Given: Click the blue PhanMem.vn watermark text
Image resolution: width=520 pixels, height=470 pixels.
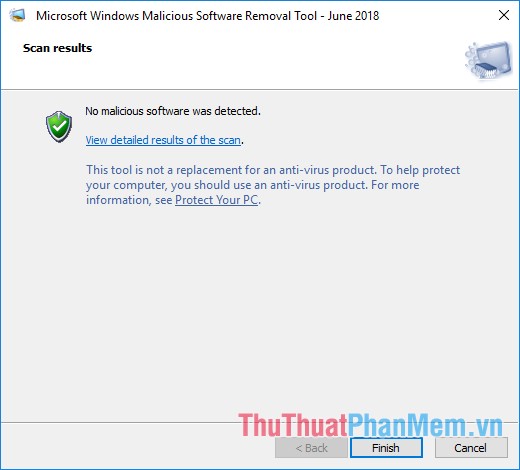Looking at the screenshot, I should tap(425, 425).
